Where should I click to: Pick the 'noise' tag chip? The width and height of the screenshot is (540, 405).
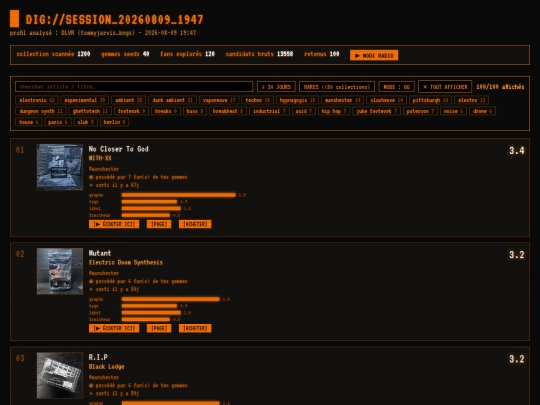(453, 111)
